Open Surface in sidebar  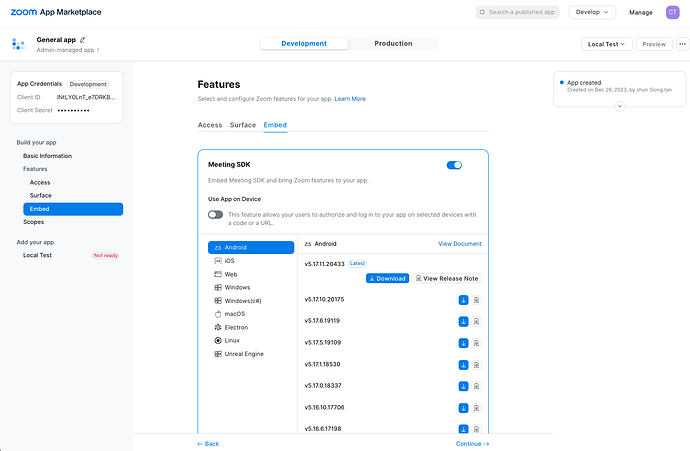pyautogui.click(x=40, y=195)
